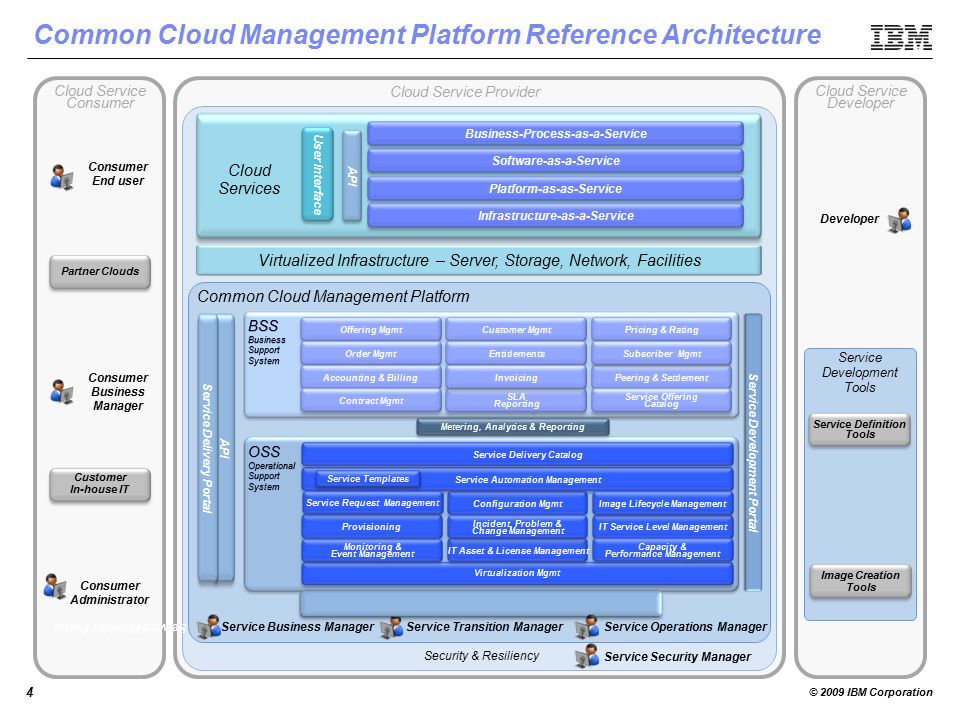
Task: Click the Image Lifecycle Management box
Action: click(662, 503)
